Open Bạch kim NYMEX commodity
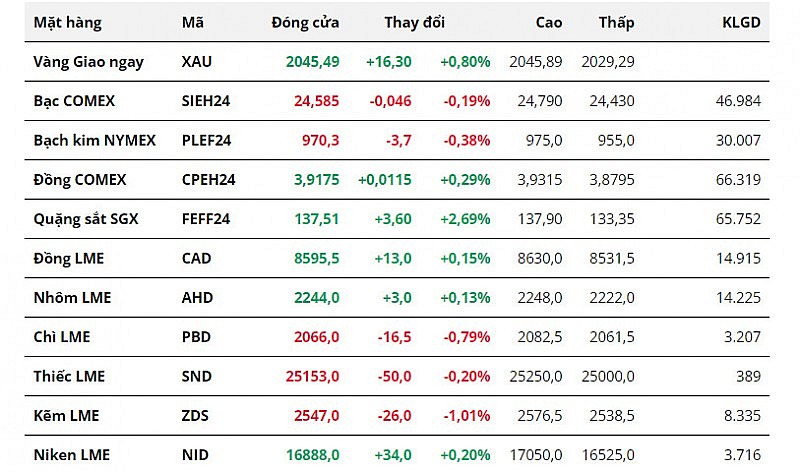The image size is (800, 472). 94,140
